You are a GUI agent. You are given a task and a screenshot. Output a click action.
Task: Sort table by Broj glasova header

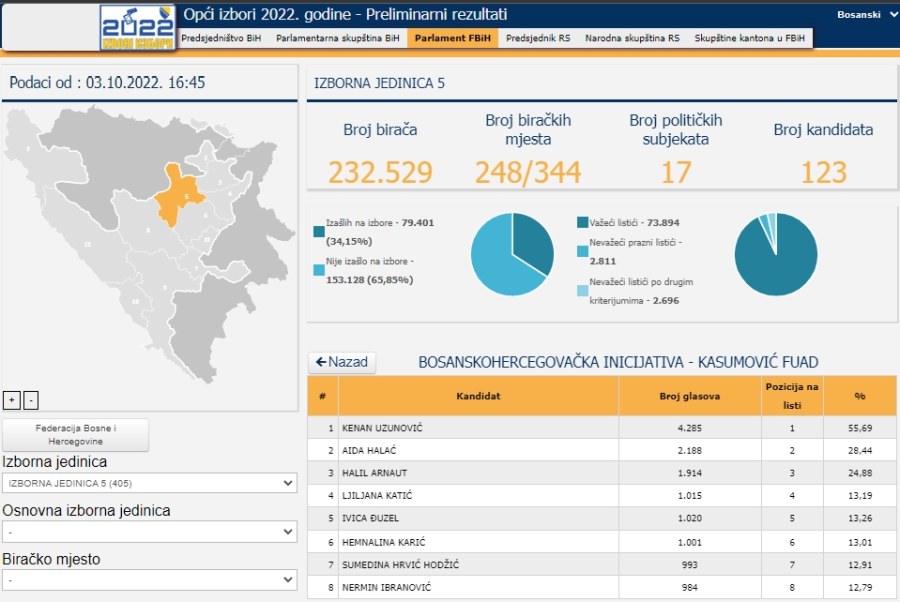689,396
